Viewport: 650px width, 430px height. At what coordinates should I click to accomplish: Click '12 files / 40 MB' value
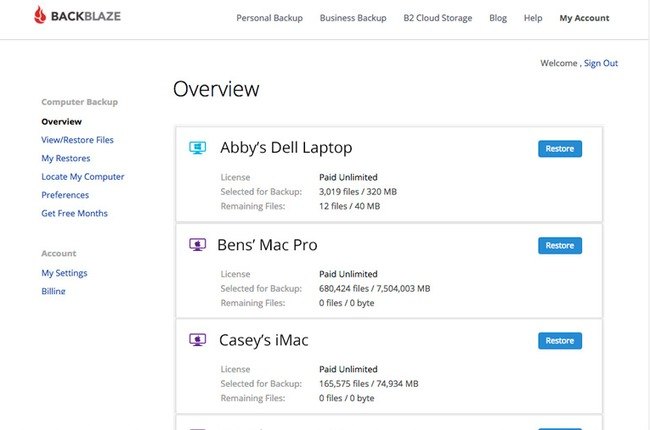click(x=349, y=206)
